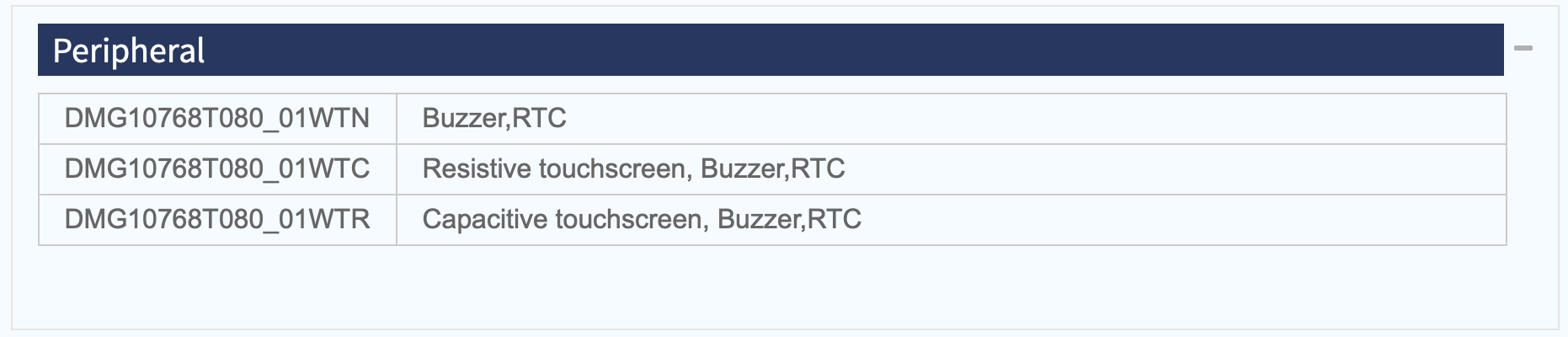The image size is (1568, 337).
Task: Select the DMG10768T080_01WTN model cell
Action: [217, 119]
